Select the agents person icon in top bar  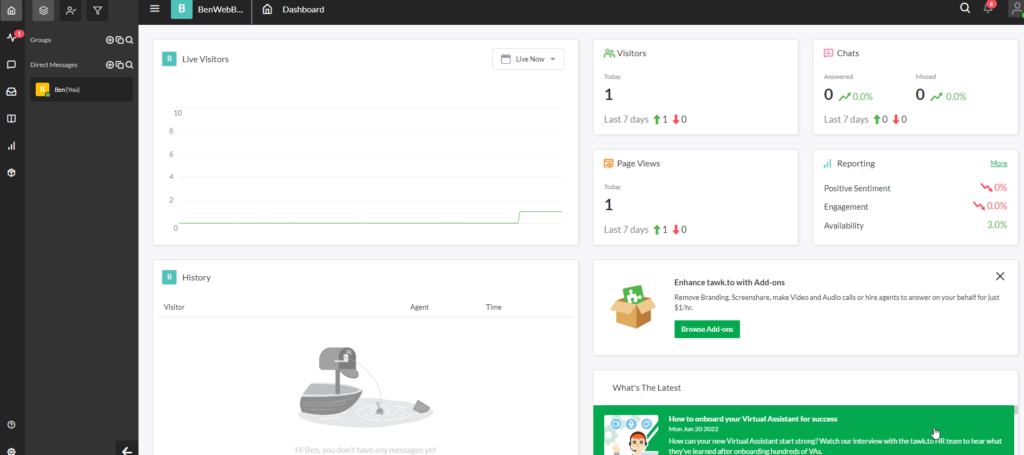point(71,10)
